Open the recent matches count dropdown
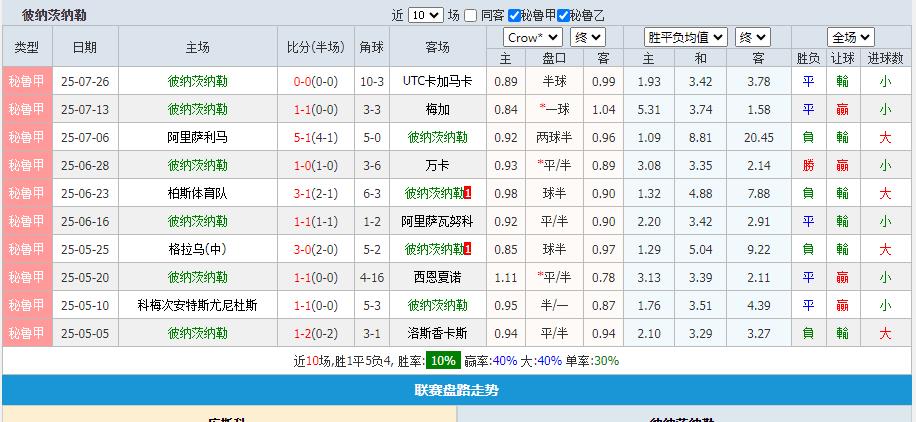This screenshot has width=916, height=422. pos(425,15)
